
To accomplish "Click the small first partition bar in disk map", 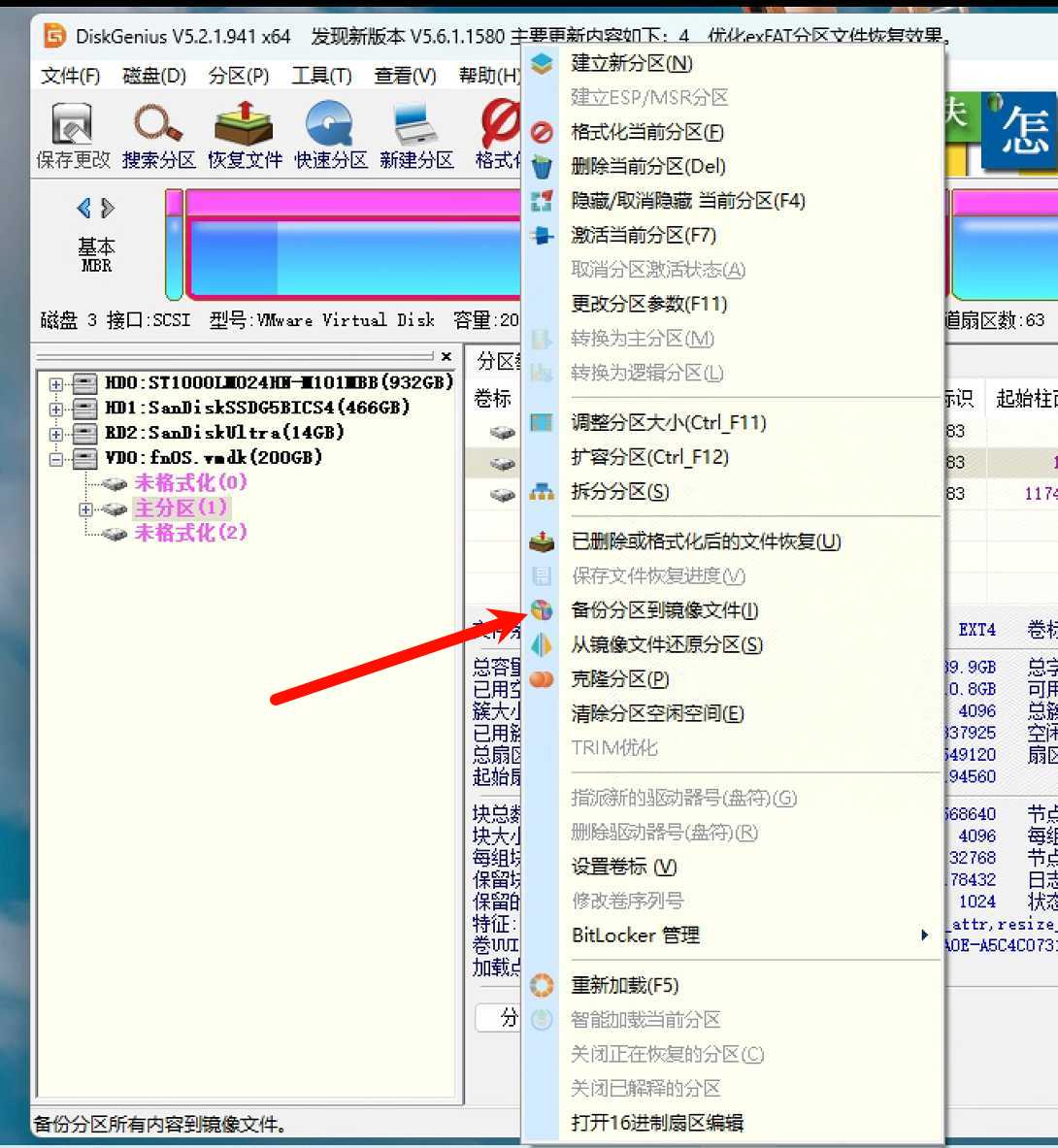I will (x=174, y=245).
